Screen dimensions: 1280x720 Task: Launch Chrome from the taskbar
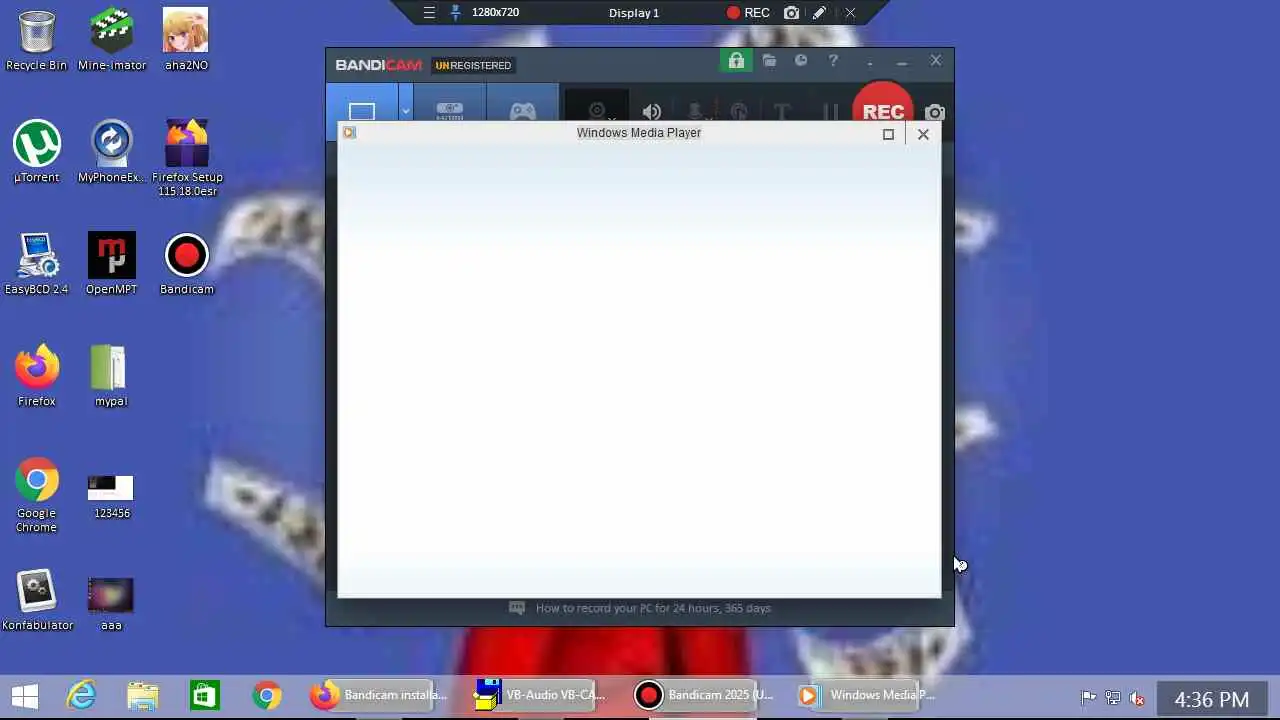point(267,695)
